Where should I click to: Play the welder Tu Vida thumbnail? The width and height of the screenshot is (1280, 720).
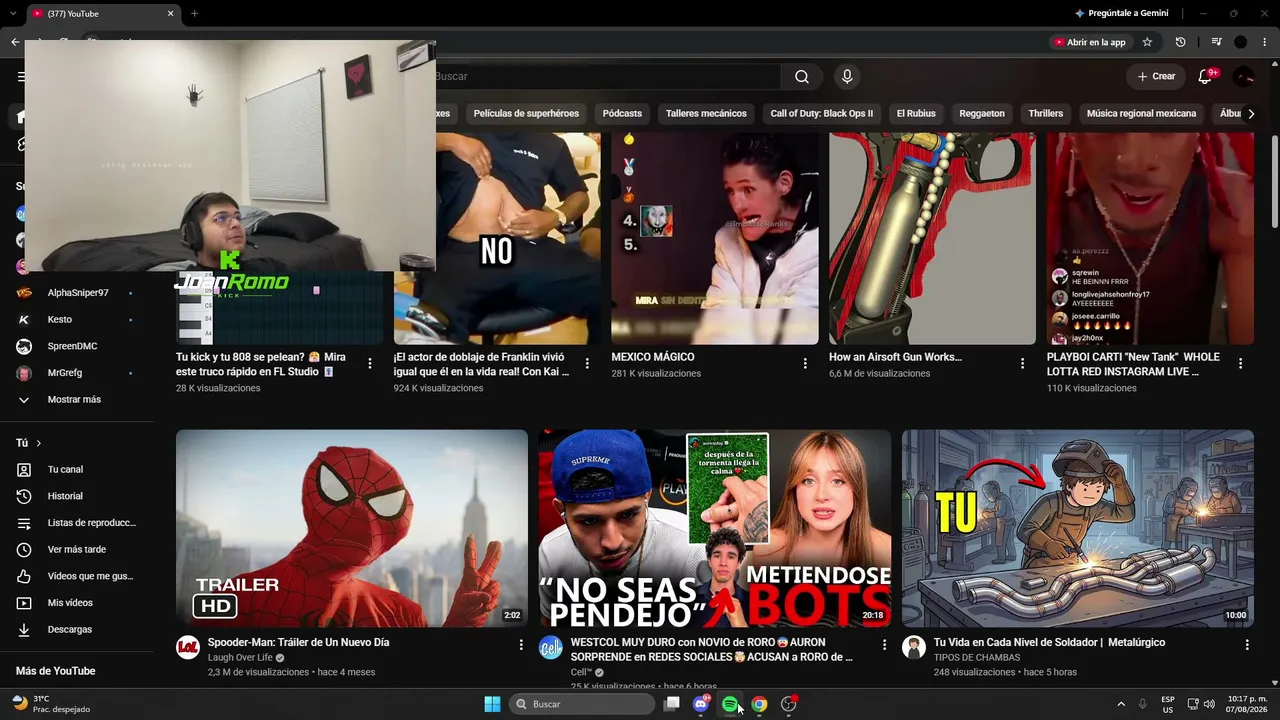(1078, 528)
